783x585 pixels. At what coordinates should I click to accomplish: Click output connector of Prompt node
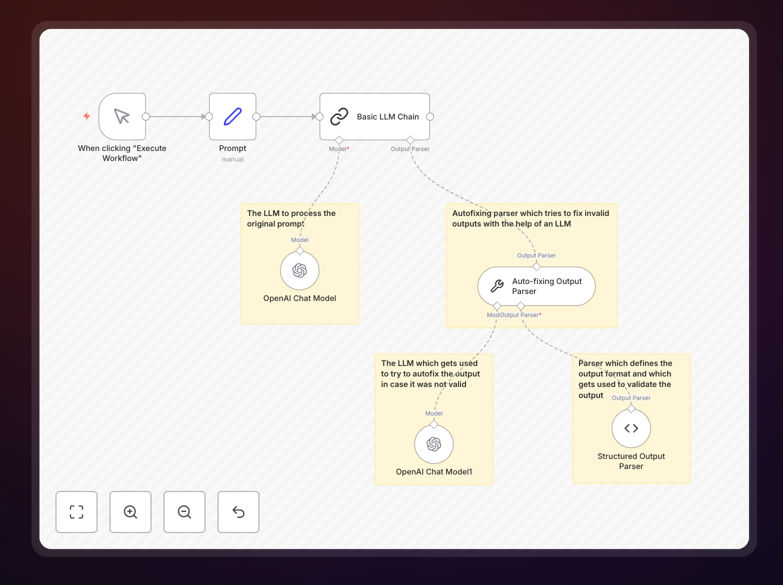256,116
